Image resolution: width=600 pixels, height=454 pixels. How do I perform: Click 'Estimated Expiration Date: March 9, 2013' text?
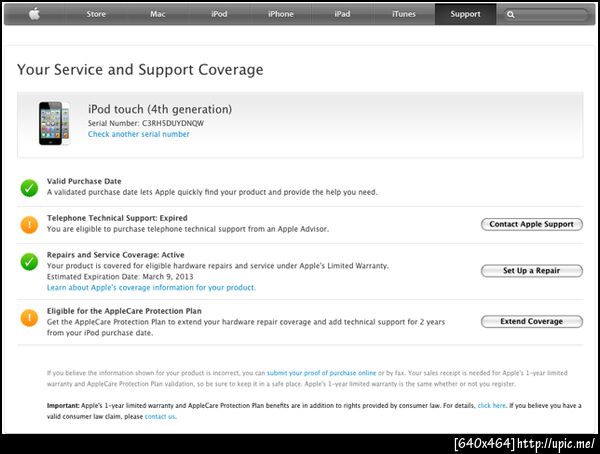click(x=120, y=277)
